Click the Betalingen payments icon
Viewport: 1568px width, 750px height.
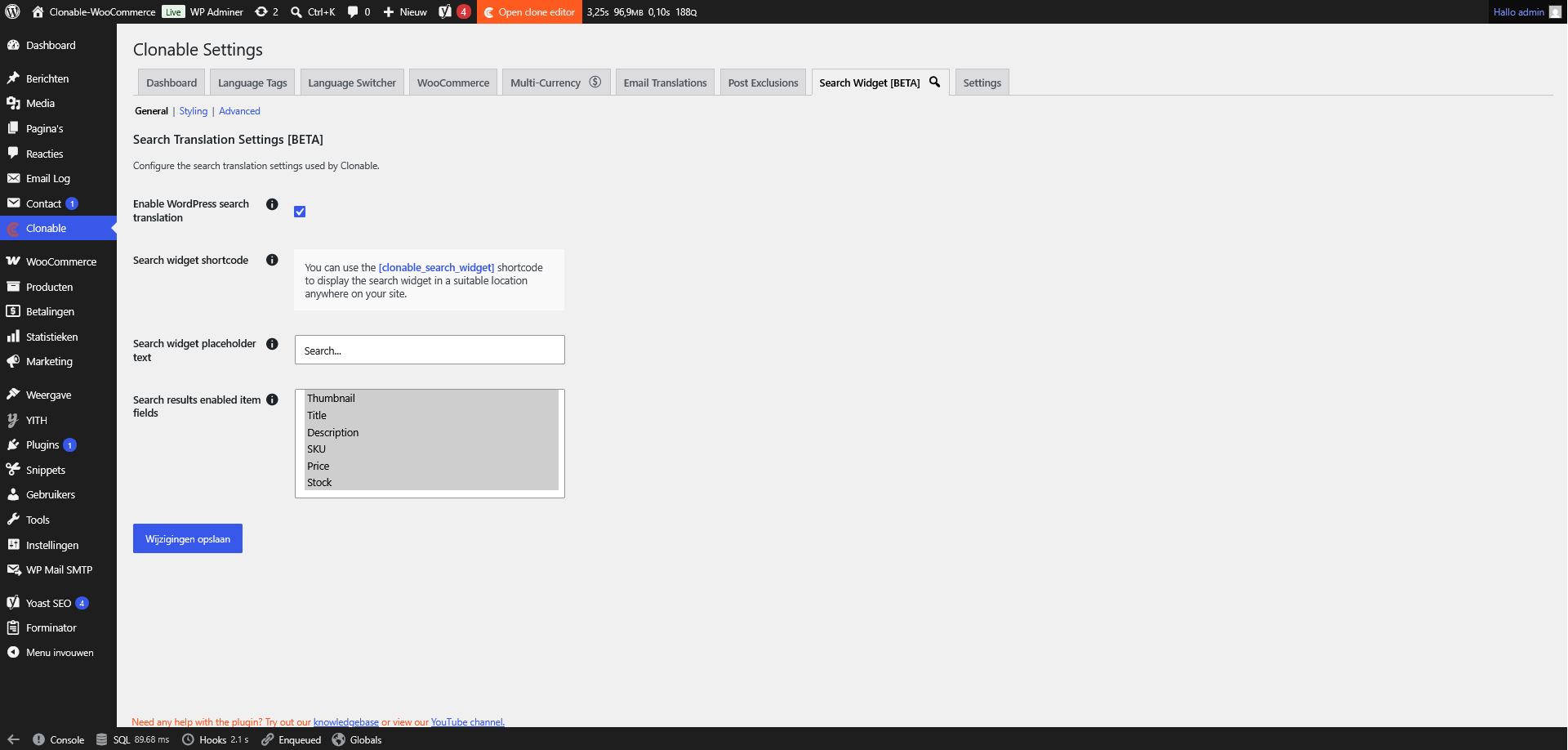13,311
